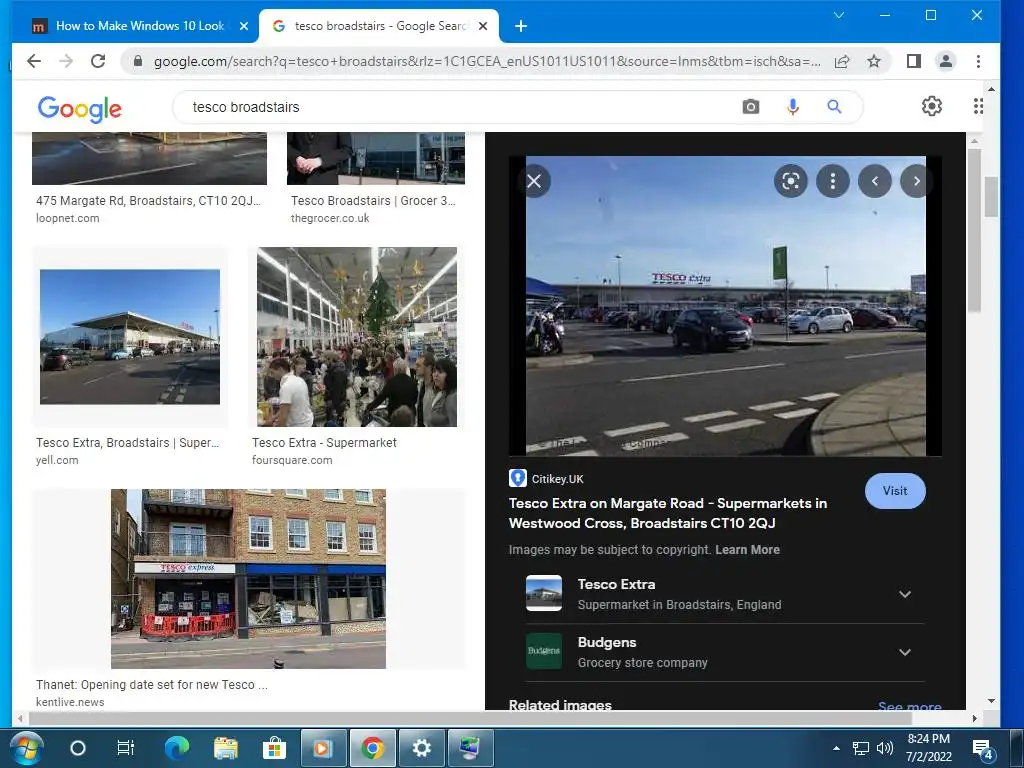Open Task View on taskbar

click(125, 748)
